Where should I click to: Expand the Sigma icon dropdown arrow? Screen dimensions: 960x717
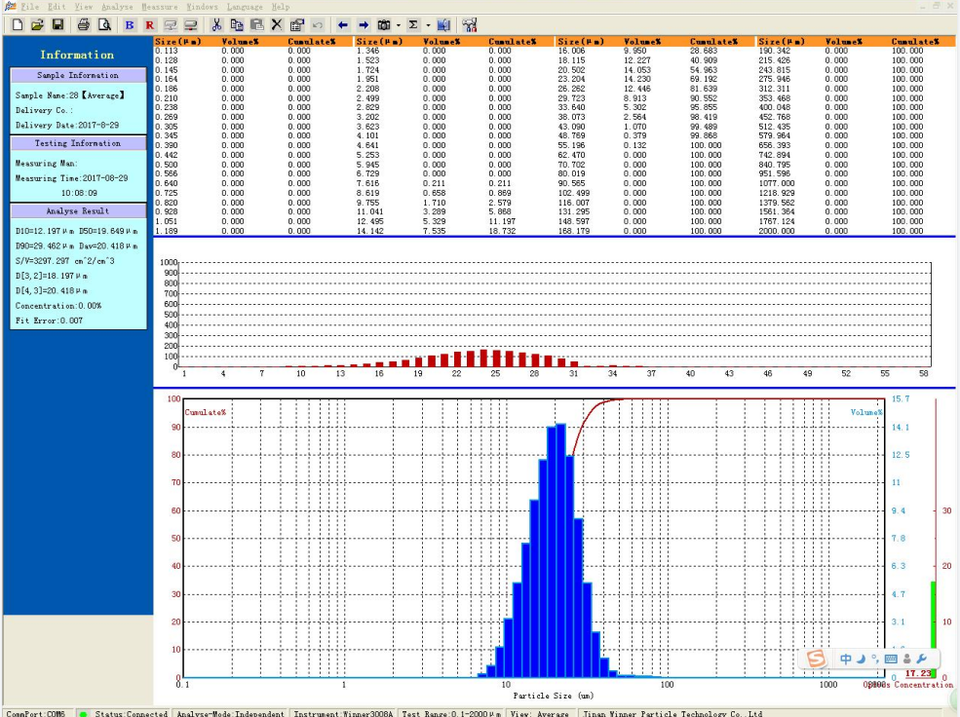(x=428, y=24)
